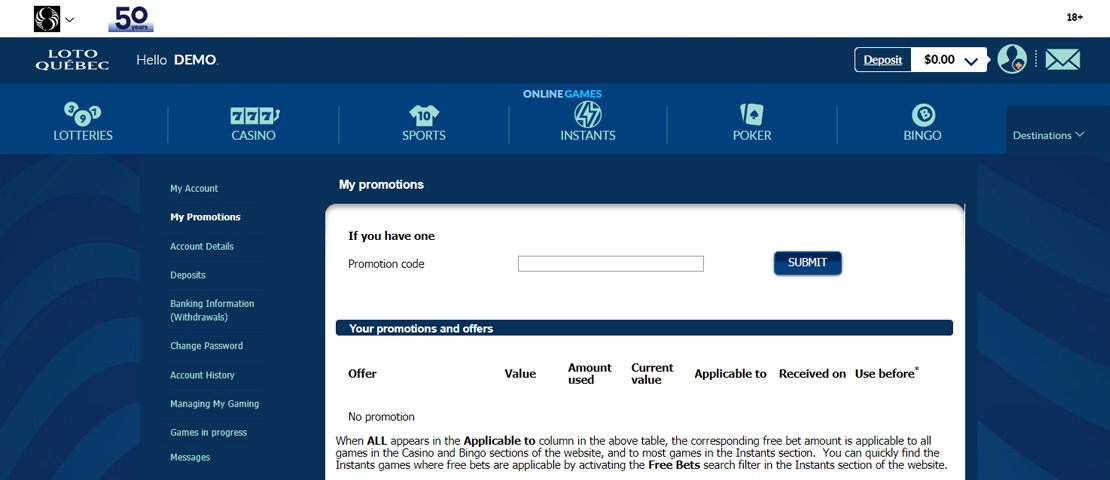Screen dimensions: 1110x480
Task: Expand the dropdown chevron beside the swirl logo
Action: [69, 20]
